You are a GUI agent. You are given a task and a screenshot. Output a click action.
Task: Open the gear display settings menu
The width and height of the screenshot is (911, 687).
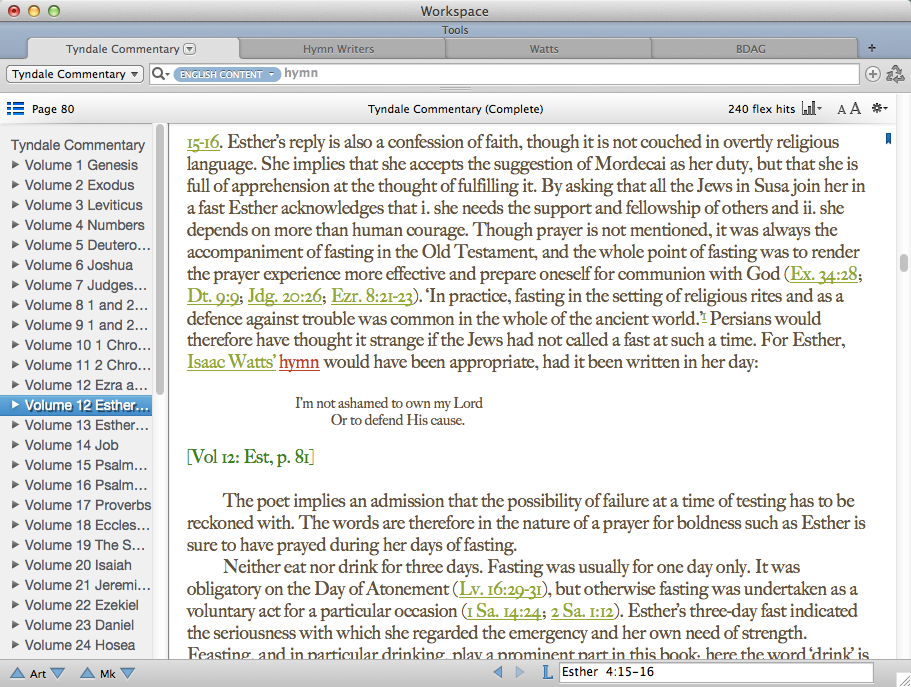pyautogui.click(x=880, y=108)
